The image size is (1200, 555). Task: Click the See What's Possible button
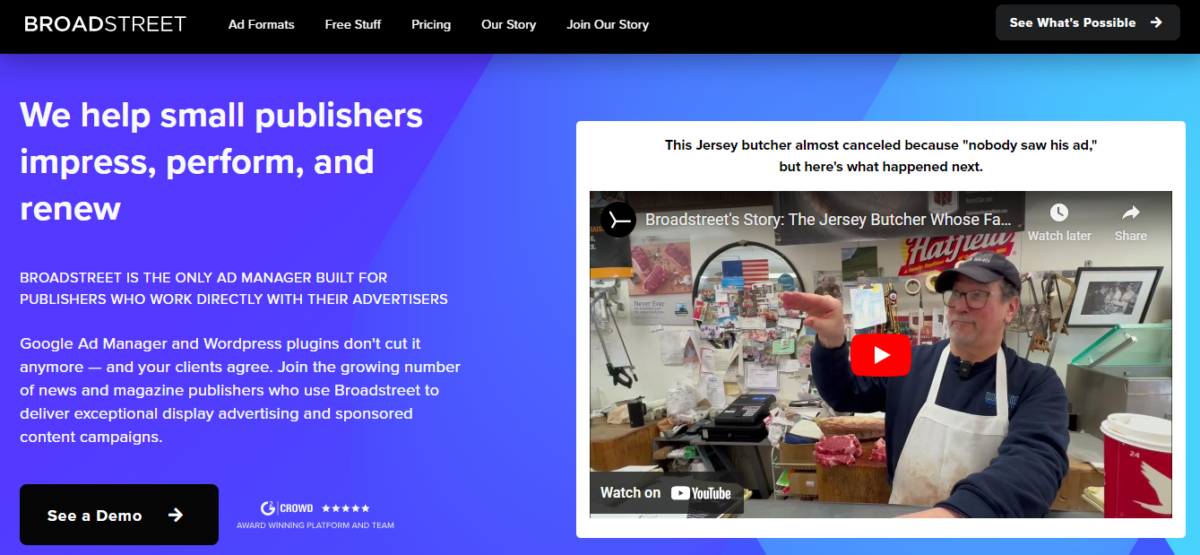coord(1087,22)
